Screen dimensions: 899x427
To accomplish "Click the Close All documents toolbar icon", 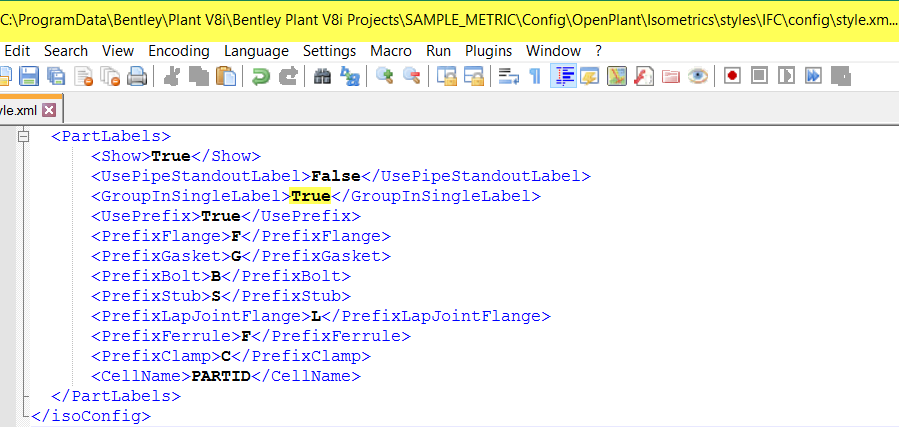I will (110, 76).
